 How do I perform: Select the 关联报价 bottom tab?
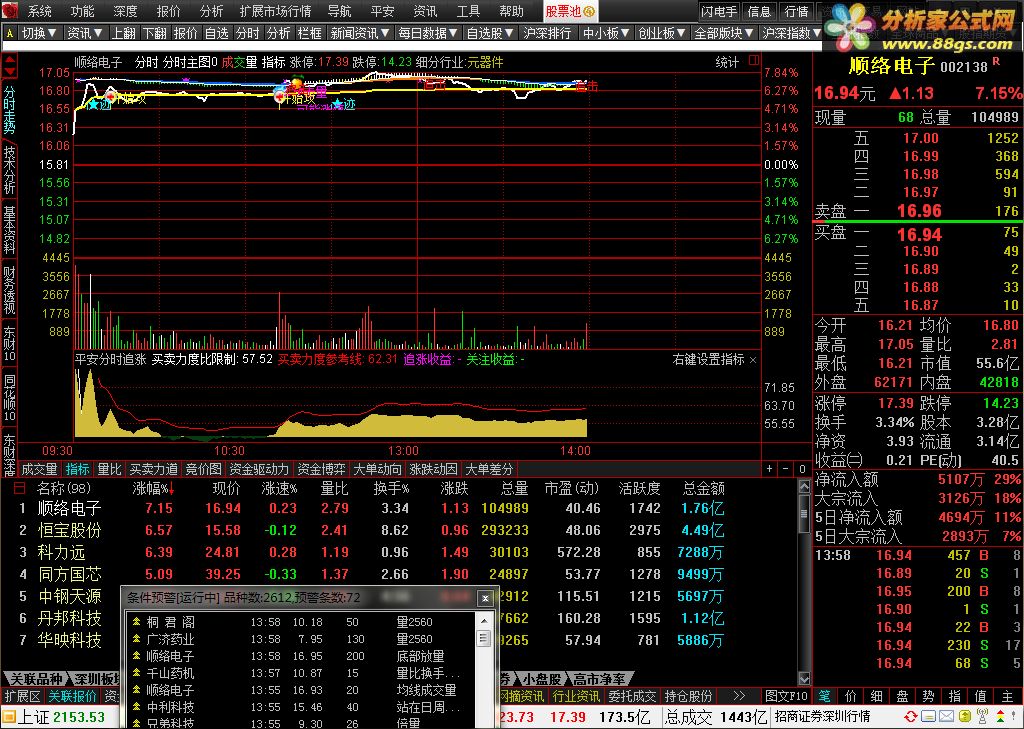(x=72, y=696)
